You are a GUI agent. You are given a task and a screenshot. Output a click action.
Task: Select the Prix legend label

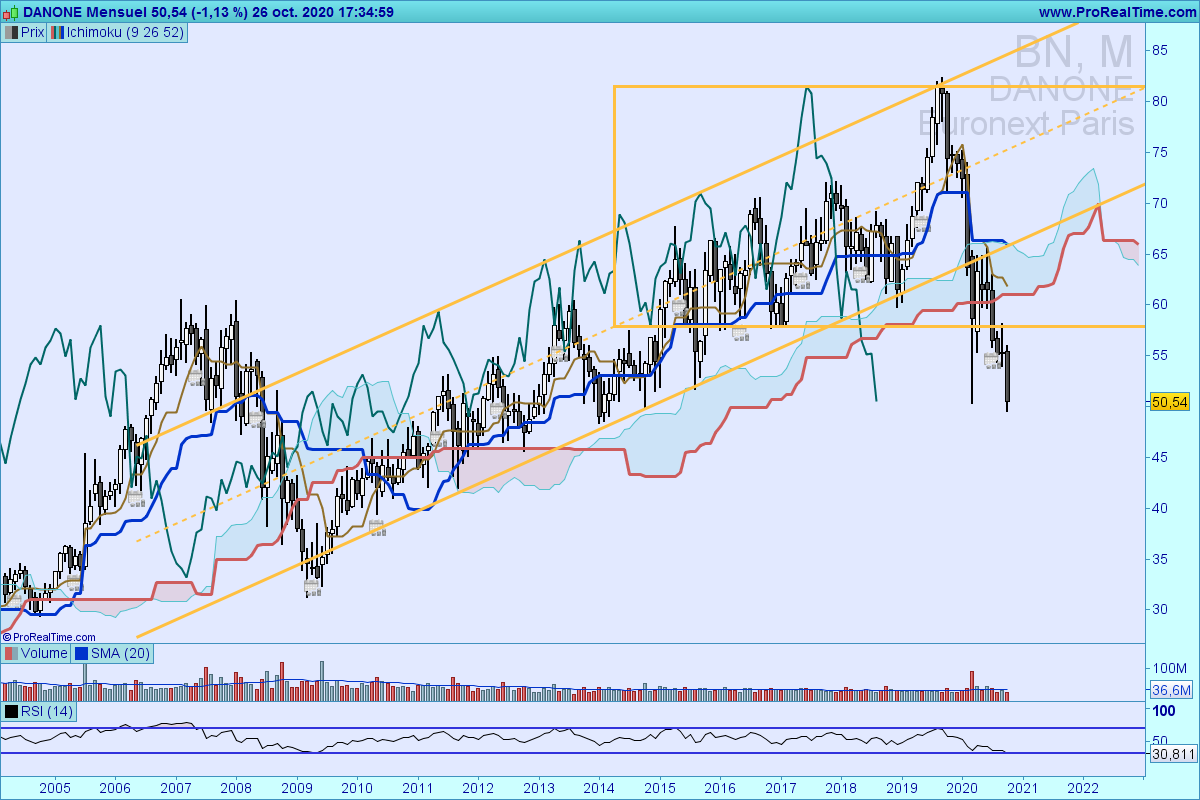pyautogui.click(x=32, y=32)
